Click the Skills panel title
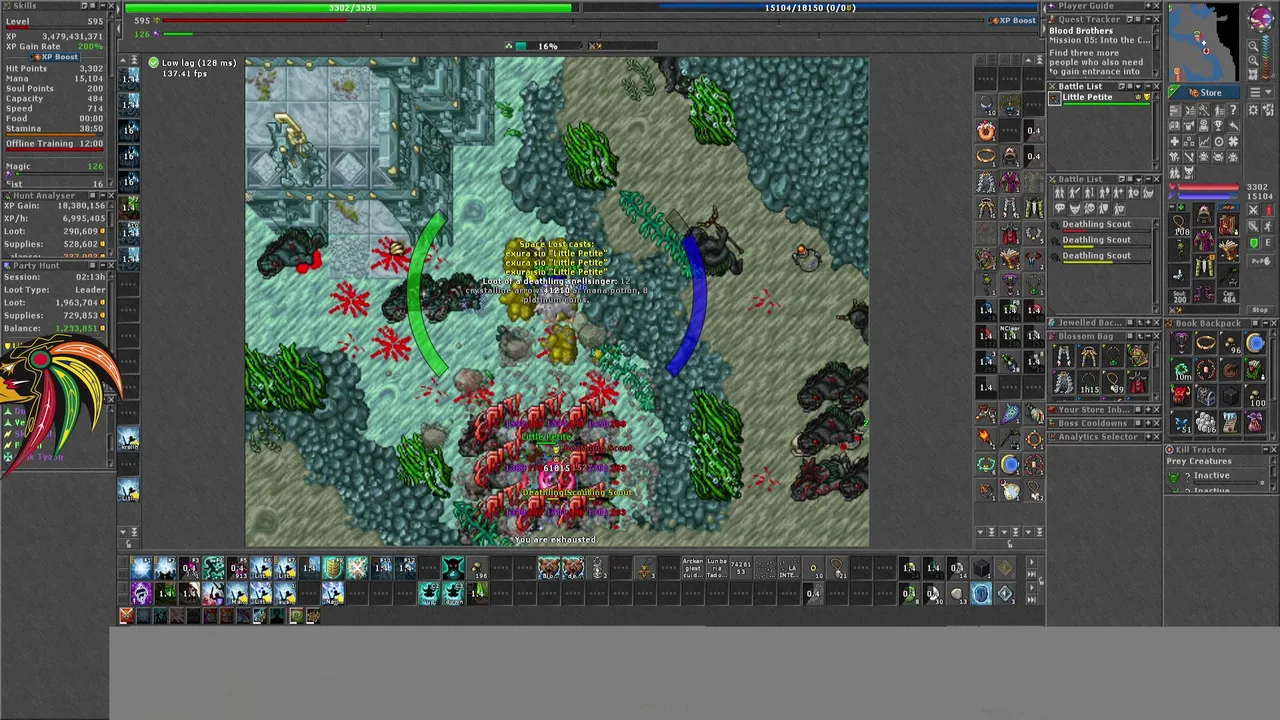1280x720 pixels. coord(25,6)
